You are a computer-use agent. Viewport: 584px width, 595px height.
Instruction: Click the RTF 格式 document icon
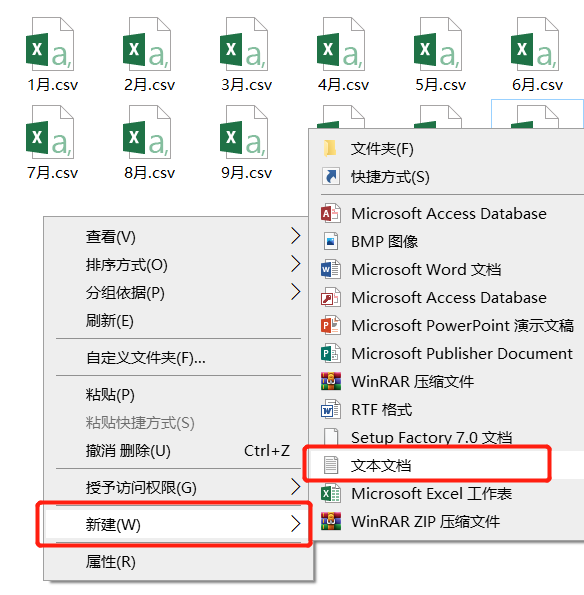coord(331,409)
